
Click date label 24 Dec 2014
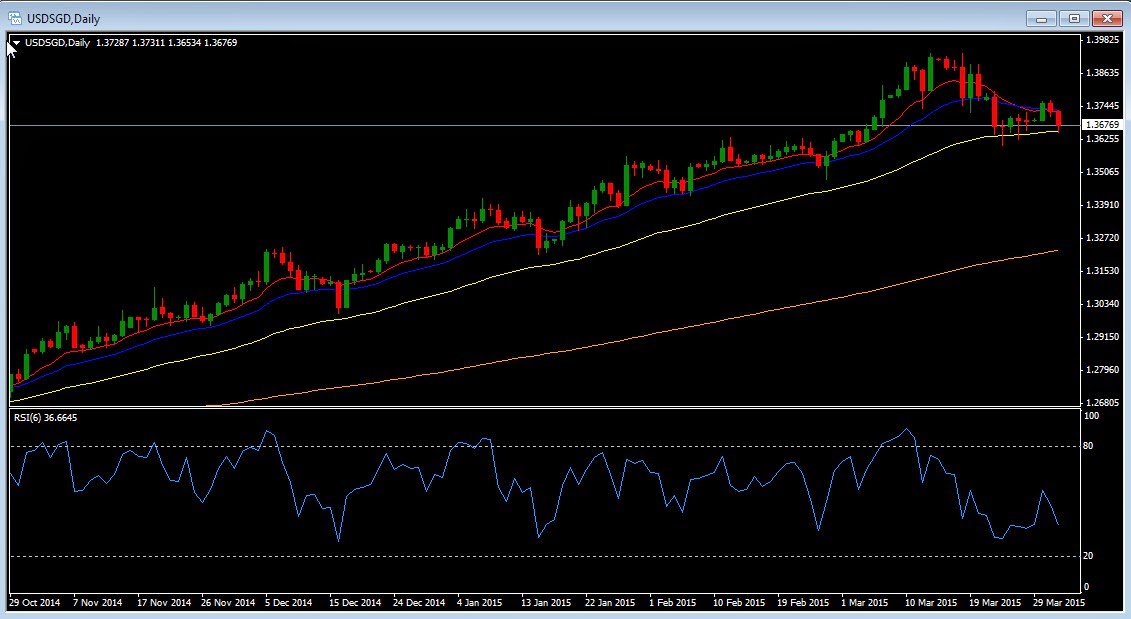pyautogui.click(x=419, y=602)
